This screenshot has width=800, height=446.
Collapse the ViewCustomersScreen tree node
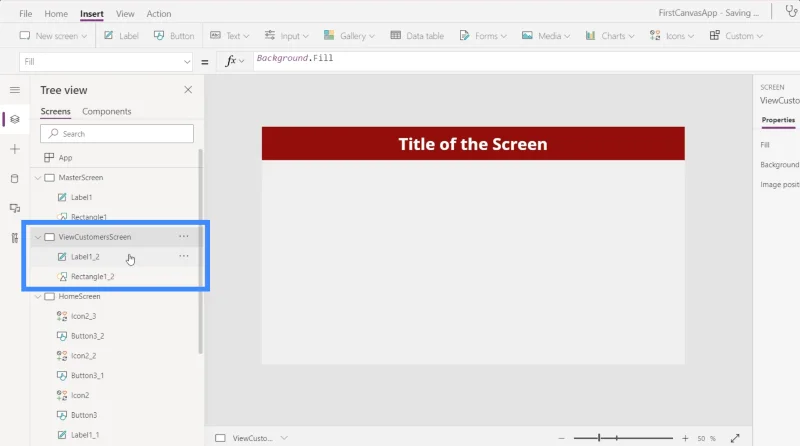point(38,237)
